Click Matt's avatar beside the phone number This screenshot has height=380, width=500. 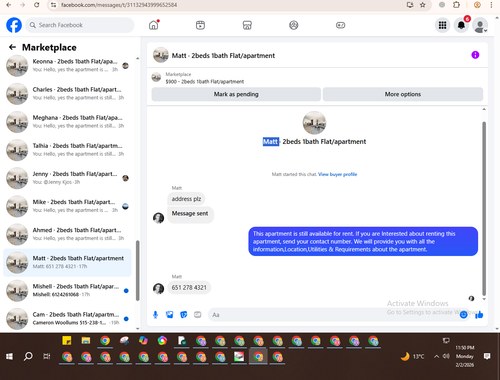pos(158,288)
